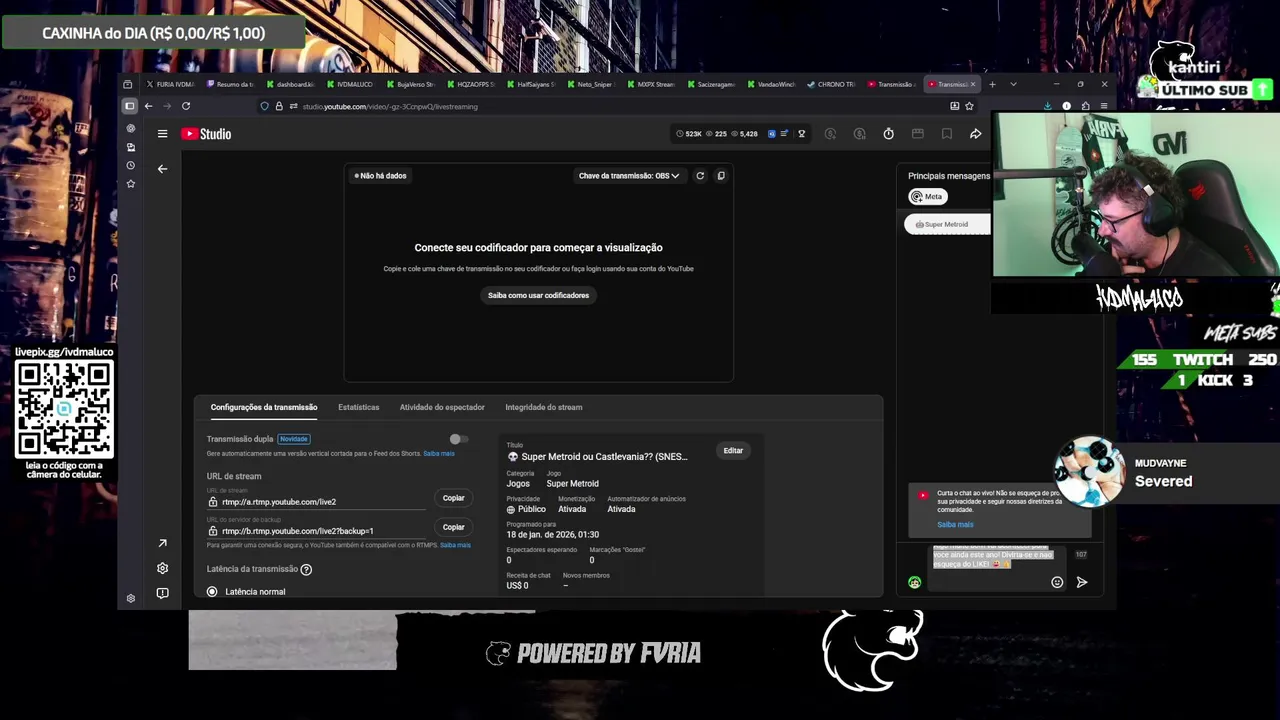The height and width of the screenshot is (720, 1280).
Task: Send the chat message with arrow icon
Action: click(x=1081, y=582)
